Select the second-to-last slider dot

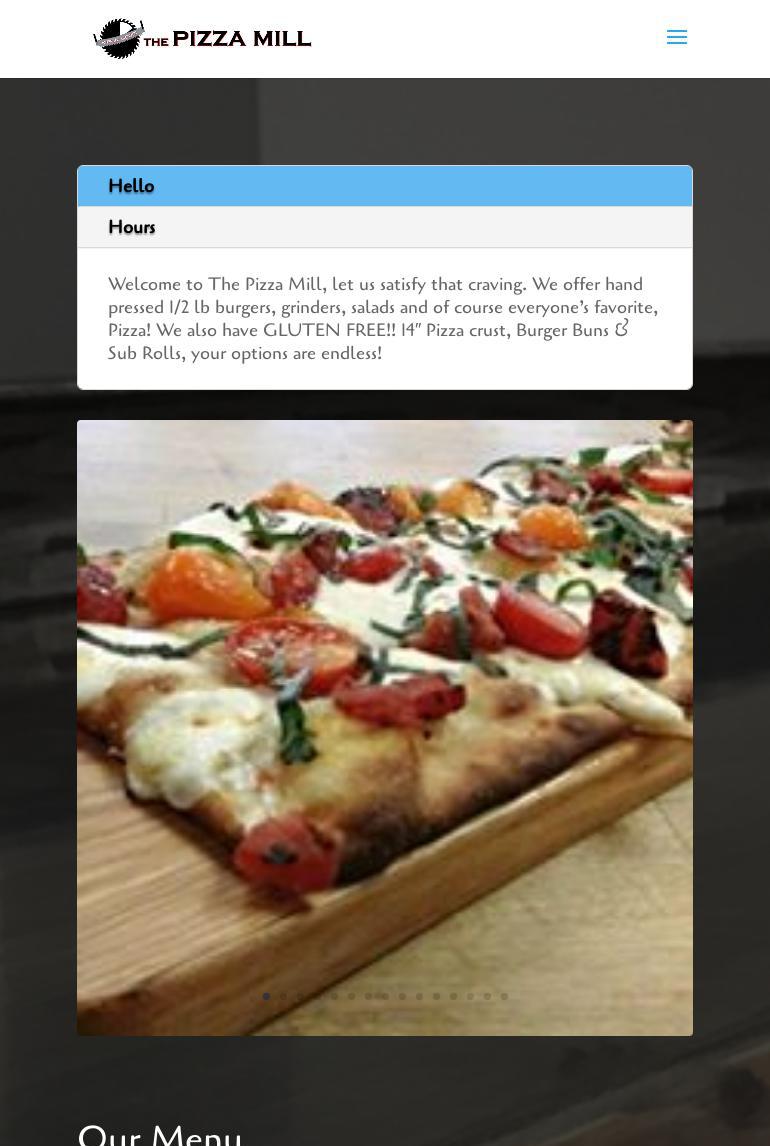coord(487,995)
